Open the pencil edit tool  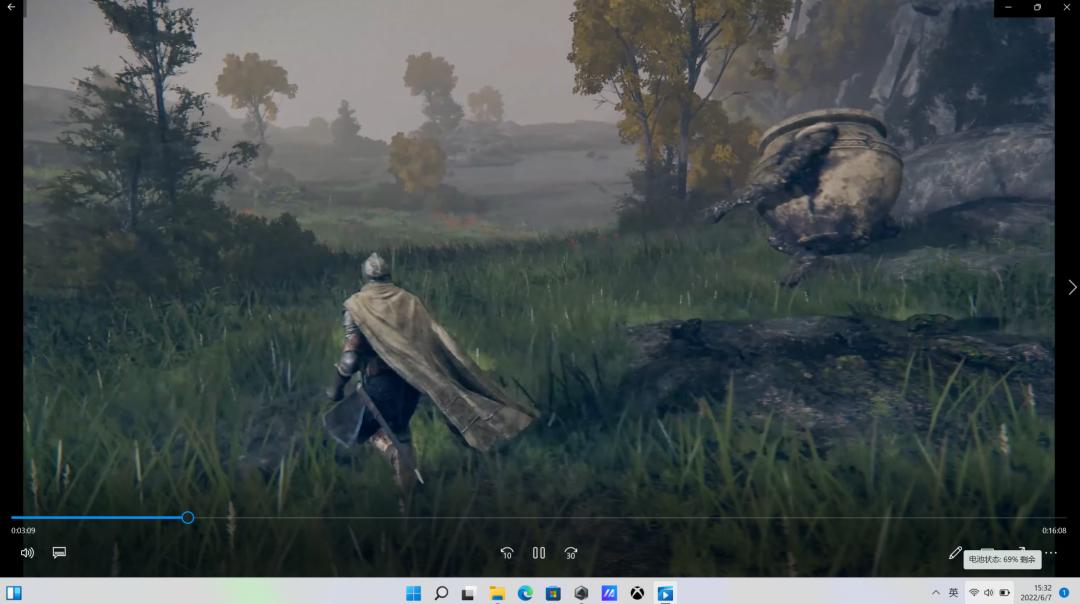click(955, 553)
